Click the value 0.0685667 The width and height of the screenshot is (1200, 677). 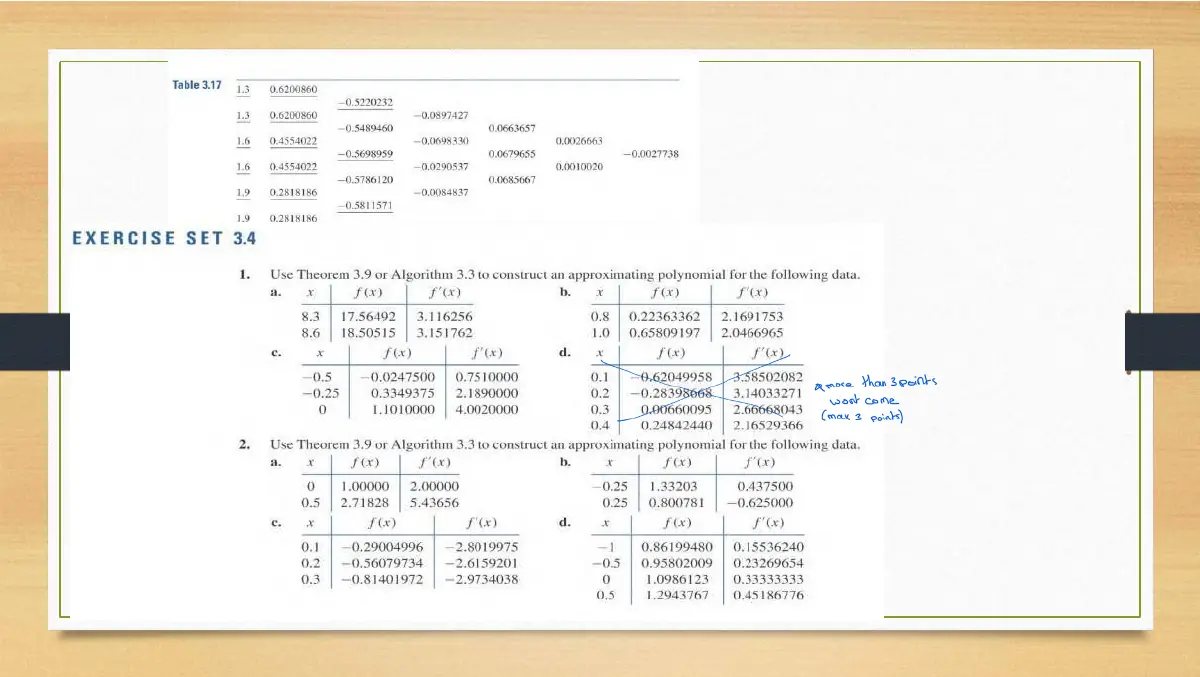[x=512, y=180]
